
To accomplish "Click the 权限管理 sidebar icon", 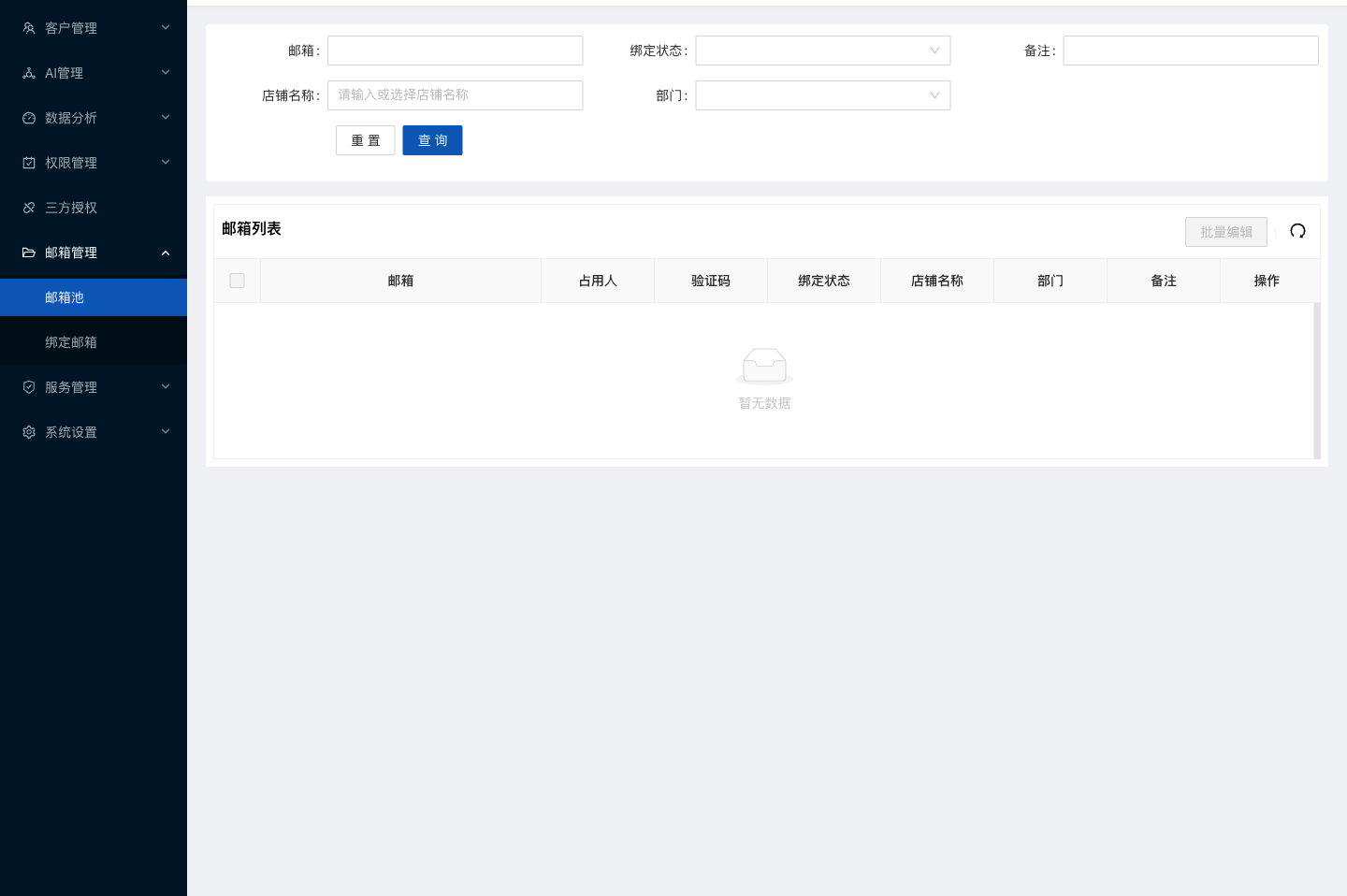I will [x=29, y=163].
